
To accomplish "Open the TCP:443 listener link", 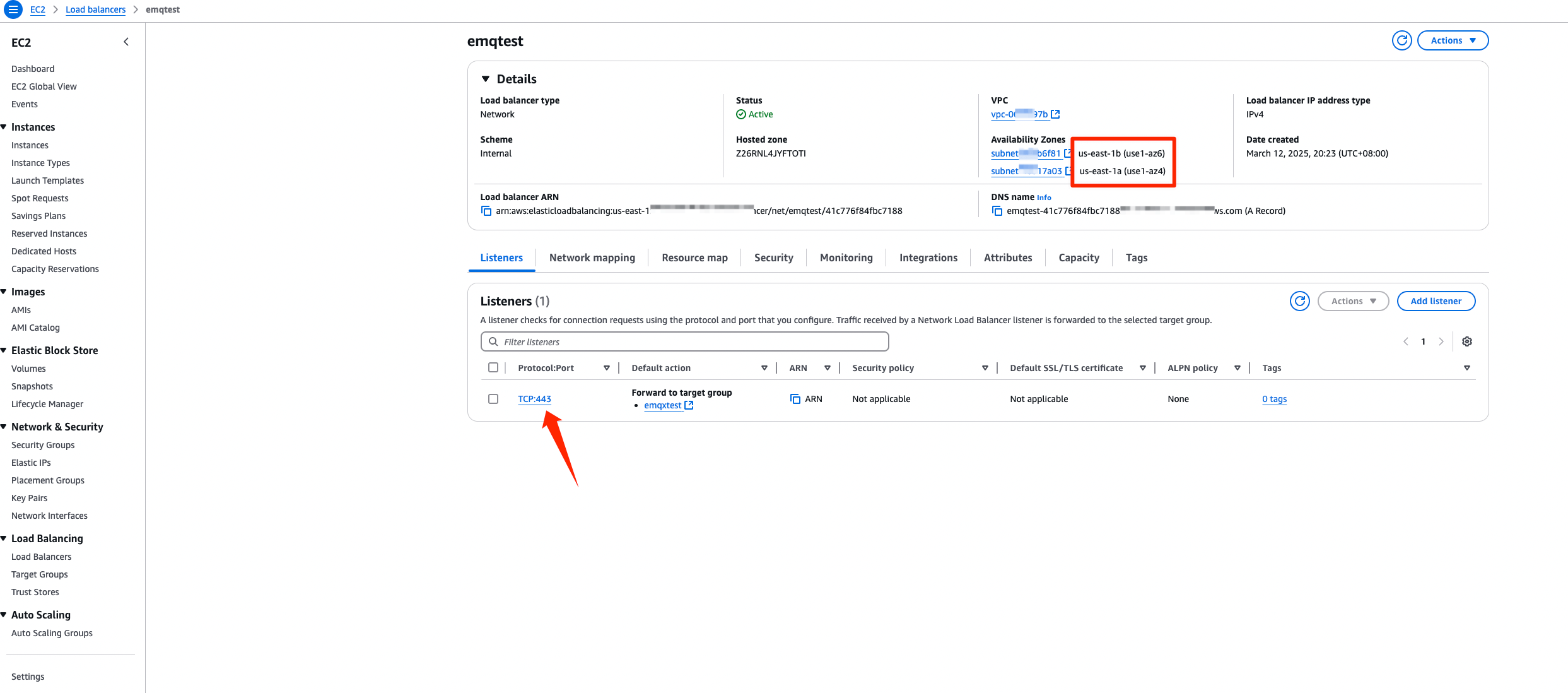I will tap(534, 399).
